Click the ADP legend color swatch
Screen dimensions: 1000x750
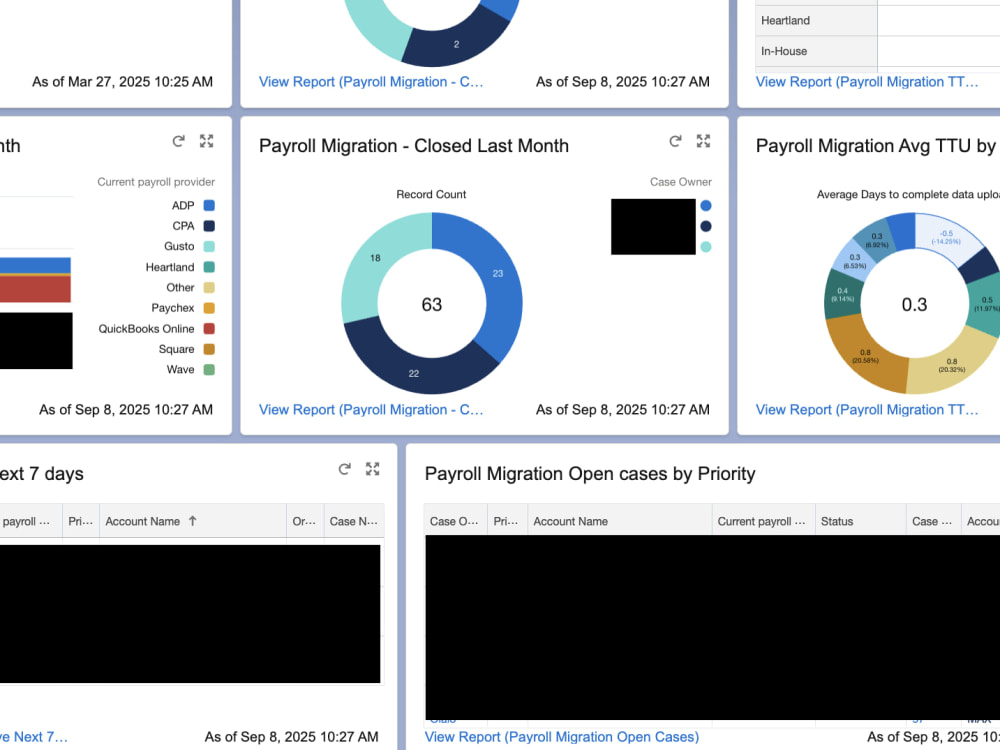click(x=209, y=205)
